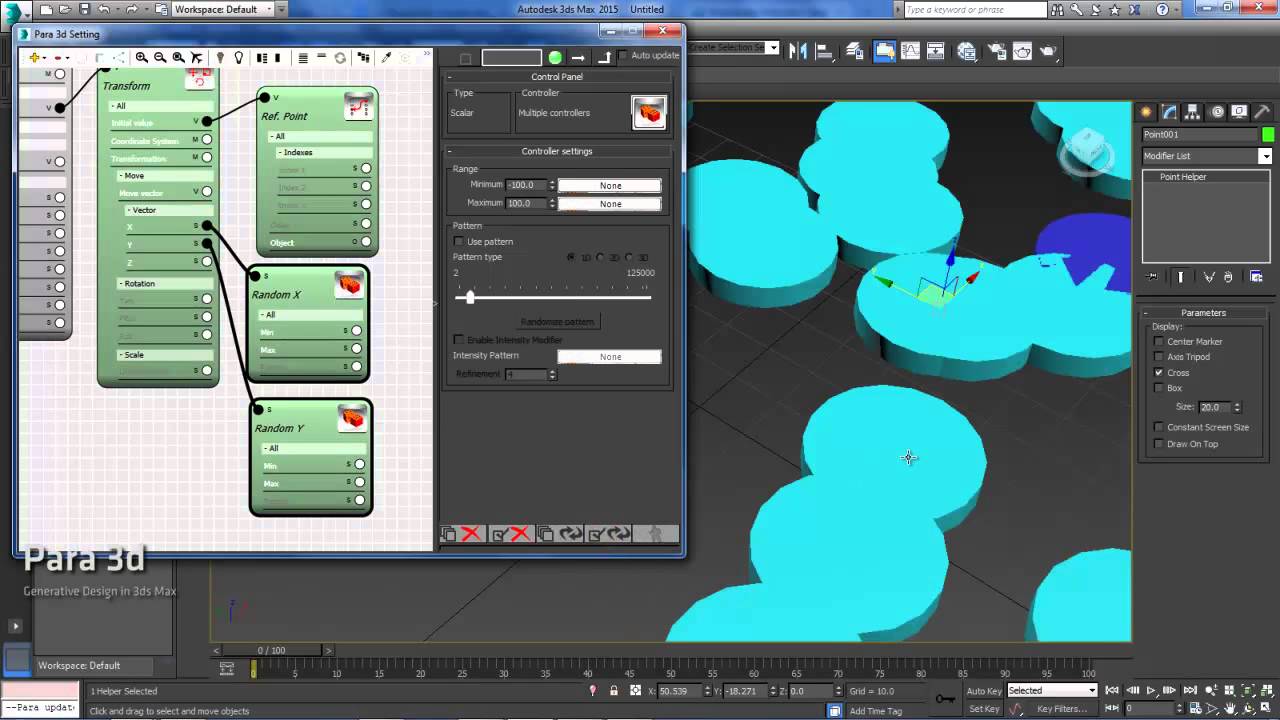Collapse the Indexes section in Ref. Point node
Viewport: 1280px width, 720px height.
325,152
